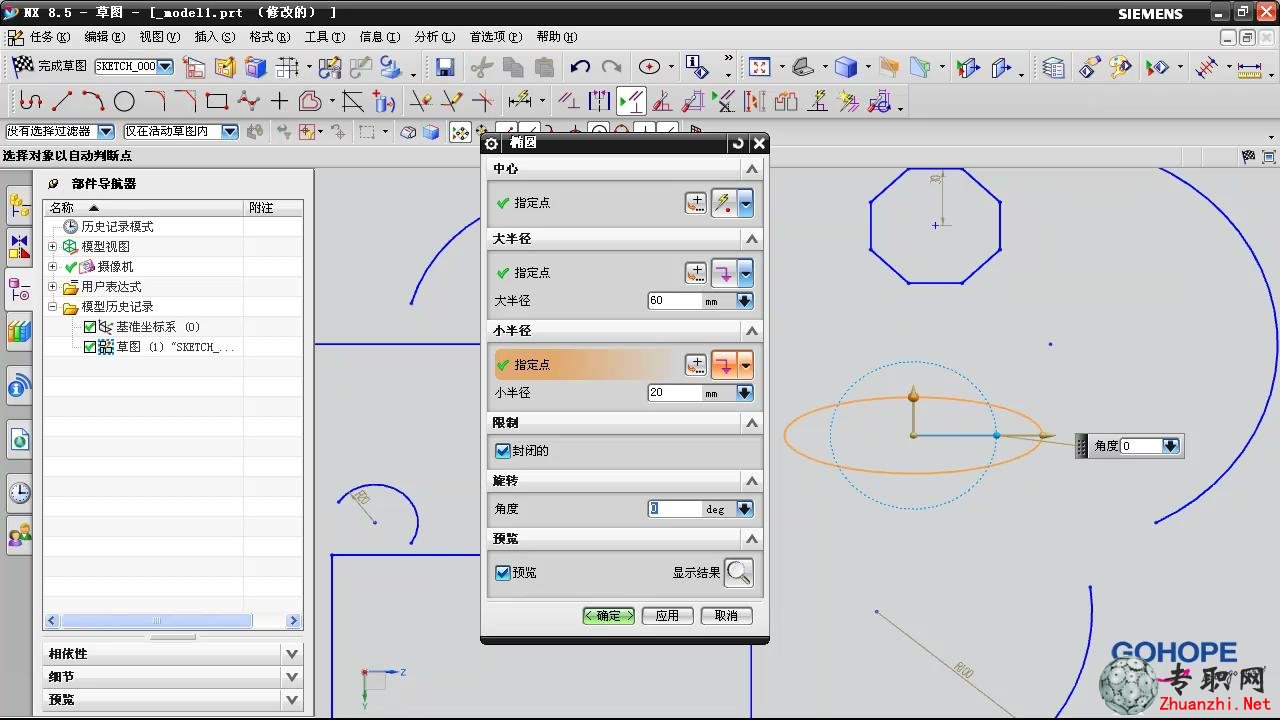Collapse the 旋转 section header
The height and width of the screenshot is (720, 1280).
point(753,481)
